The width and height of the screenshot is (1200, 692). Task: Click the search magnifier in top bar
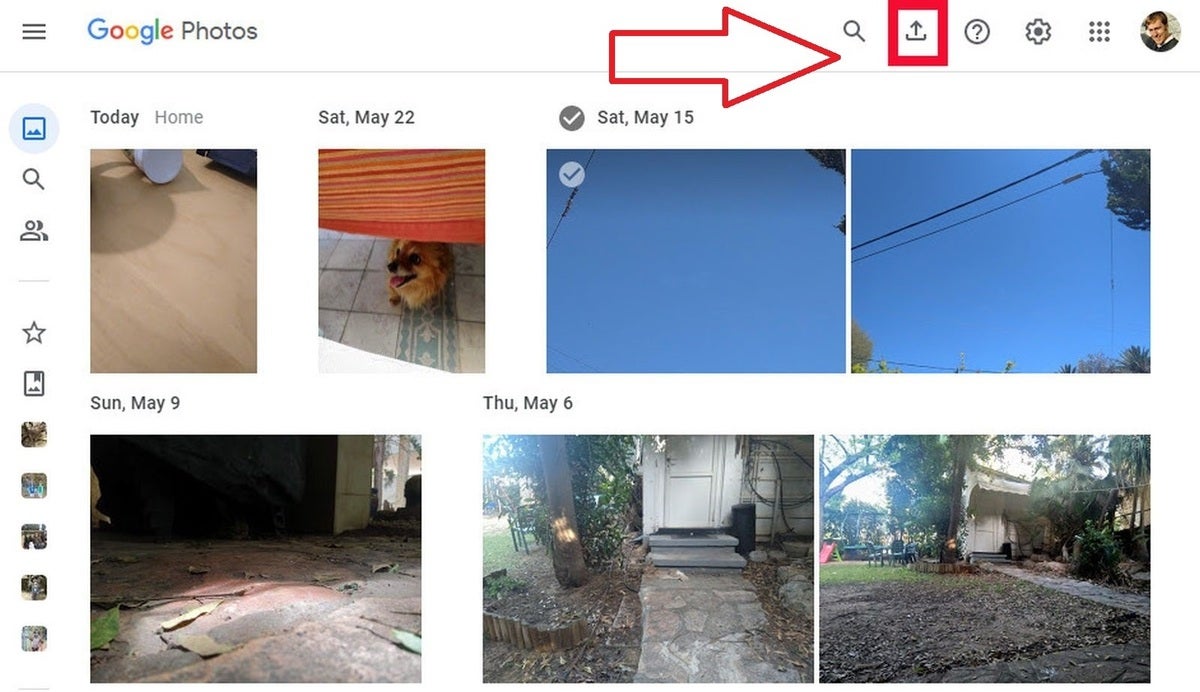click(854, 31)
